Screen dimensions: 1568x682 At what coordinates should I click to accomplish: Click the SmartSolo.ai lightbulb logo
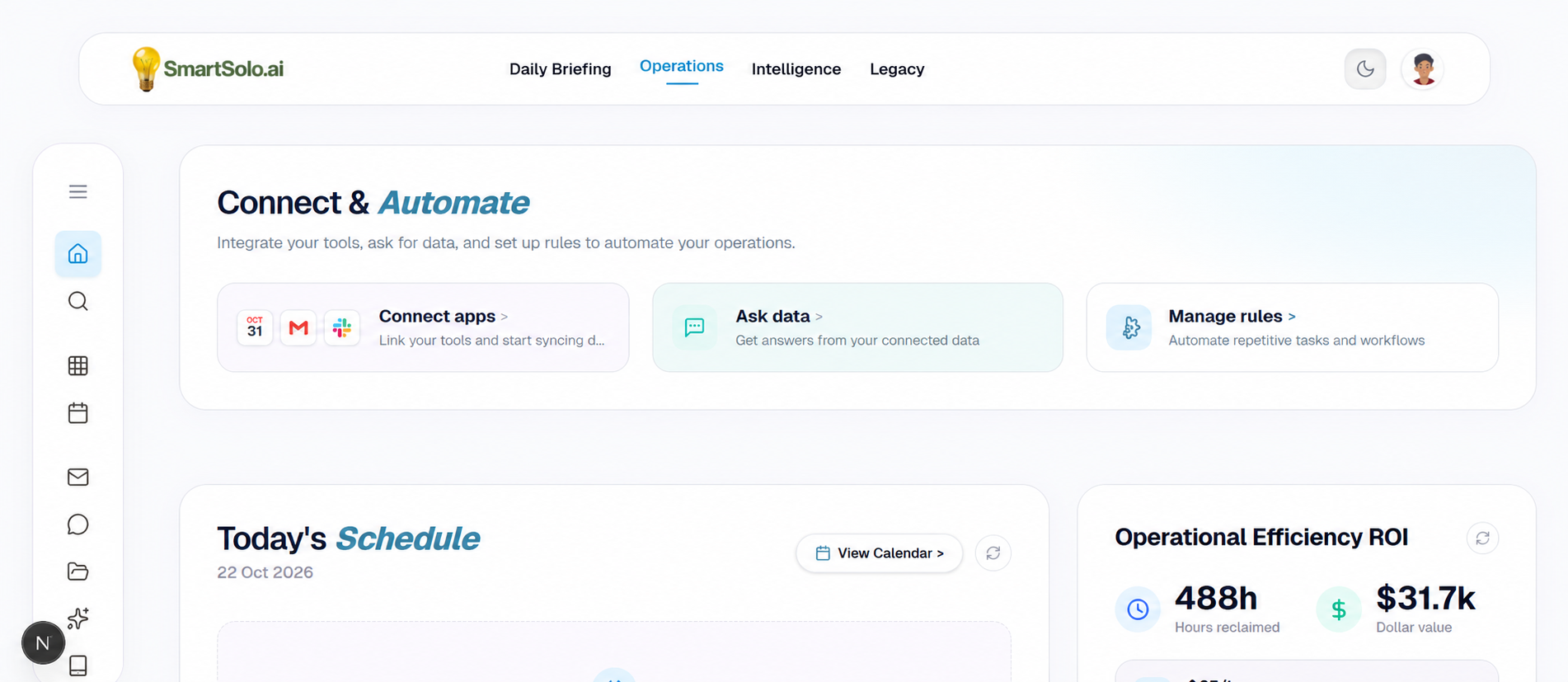point(208,68)
